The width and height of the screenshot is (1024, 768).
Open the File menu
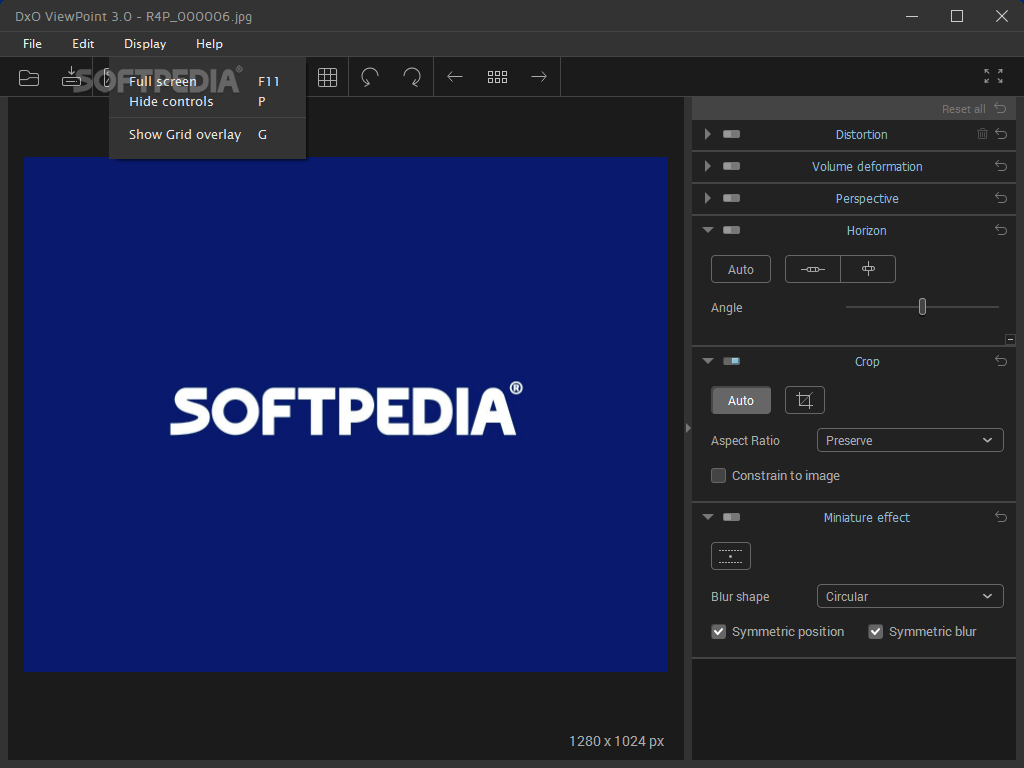point(32,44)
